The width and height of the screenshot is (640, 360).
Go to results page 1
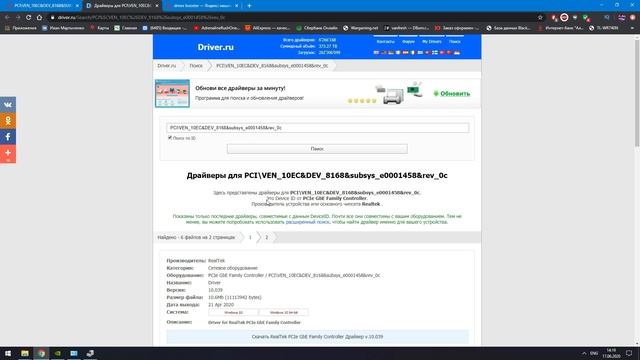click(x=250, y=237)
